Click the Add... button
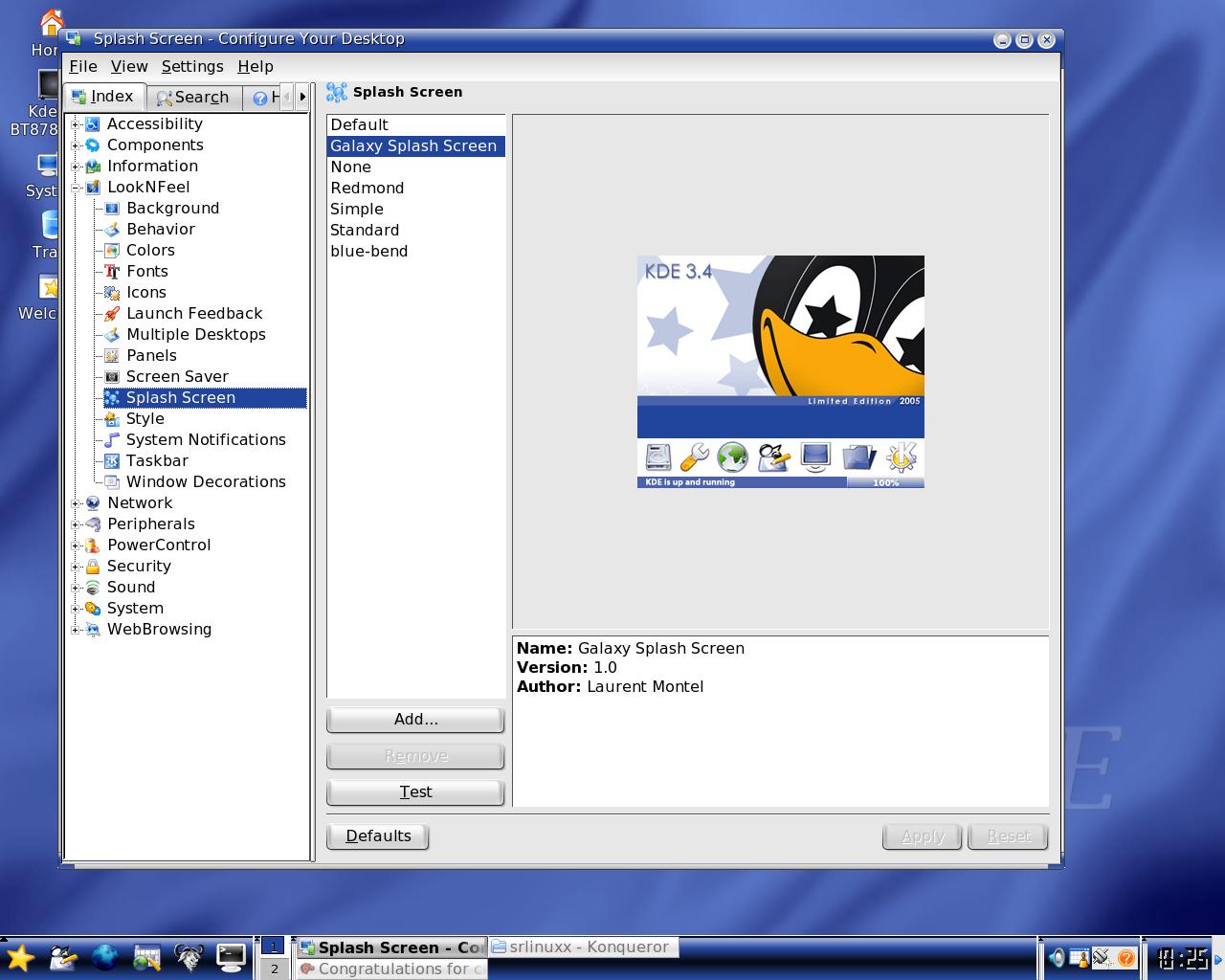Viewport: 1225px width, 980px height. (415, 720)
